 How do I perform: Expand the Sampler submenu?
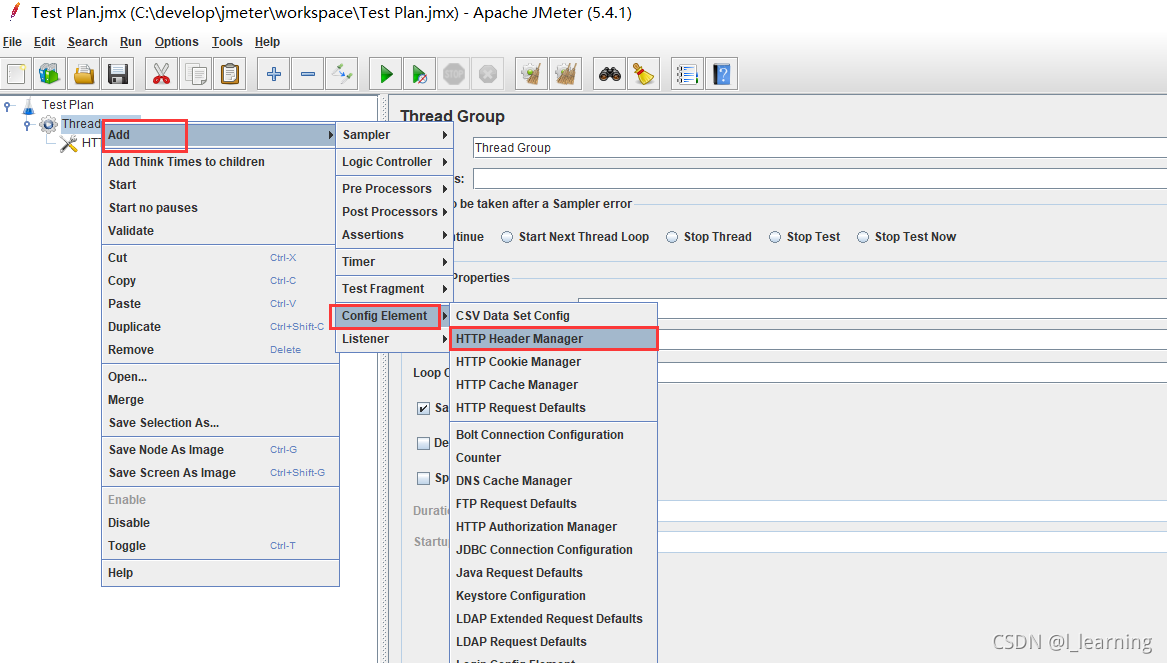(x=394, y=135)
